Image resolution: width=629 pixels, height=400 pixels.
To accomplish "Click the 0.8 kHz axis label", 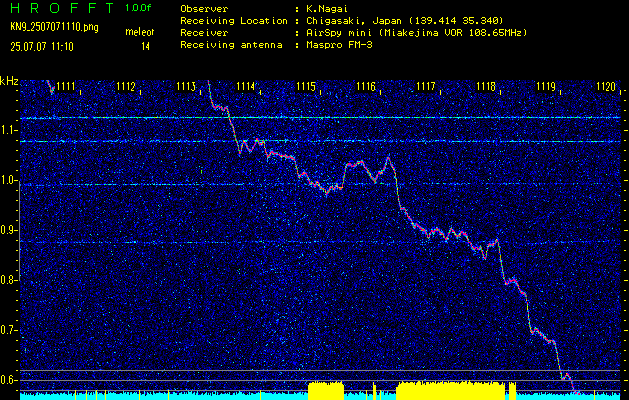I will [8, 280].
